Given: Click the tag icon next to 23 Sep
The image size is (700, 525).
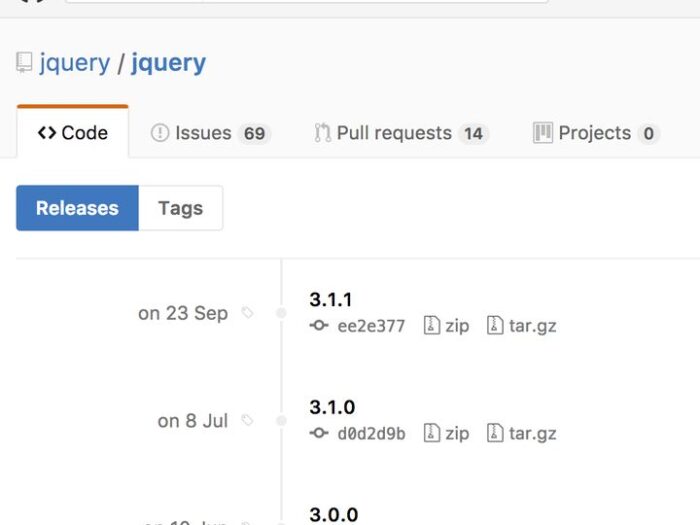Looking at the screenshot, I should point(248,313).
